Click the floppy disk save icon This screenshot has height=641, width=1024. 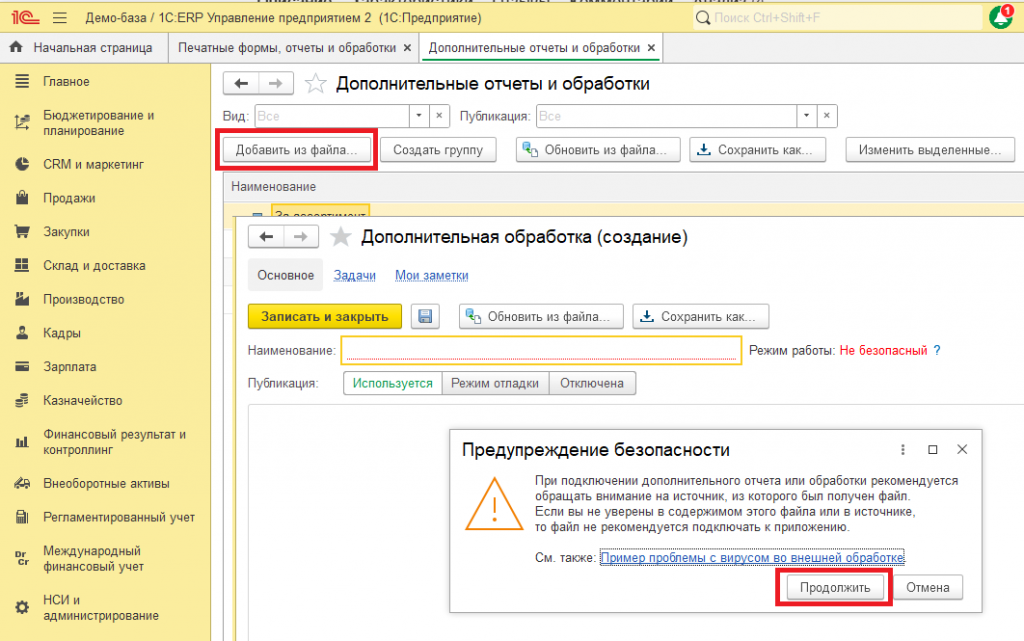(x=425, y=317)
